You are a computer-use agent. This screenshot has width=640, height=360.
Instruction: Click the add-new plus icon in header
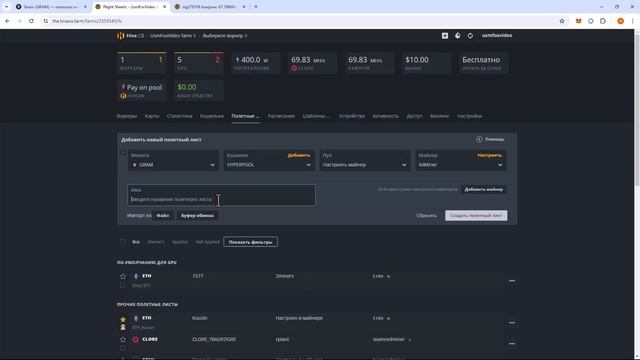445,36
